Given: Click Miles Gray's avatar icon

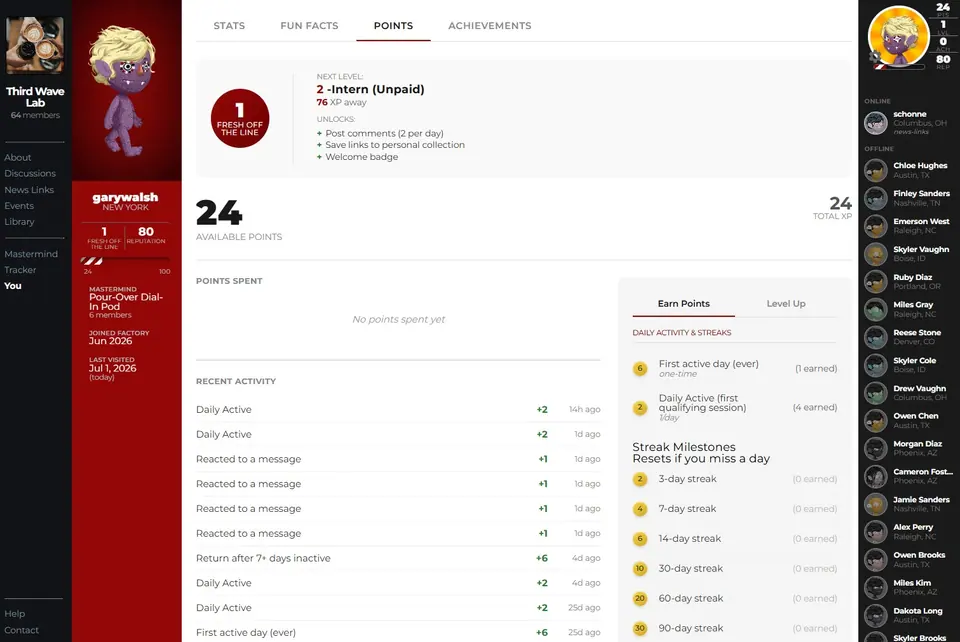Looking at the screenshot, I should pos(876,310).
